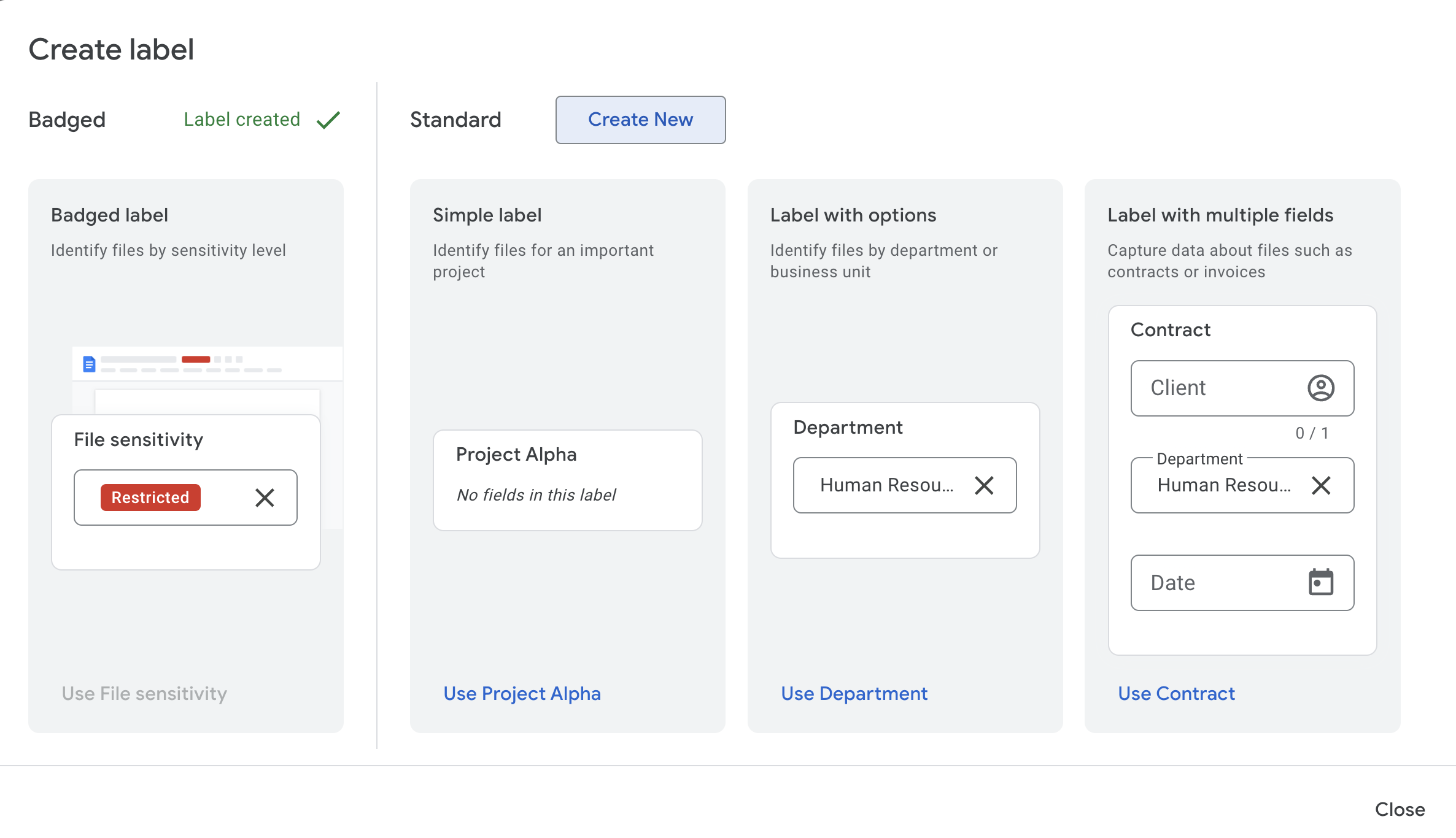The height and width of the screenshot is (838, 1456).
Task: Click the X icon beside Restricted badge
Action: click(265, 498)
